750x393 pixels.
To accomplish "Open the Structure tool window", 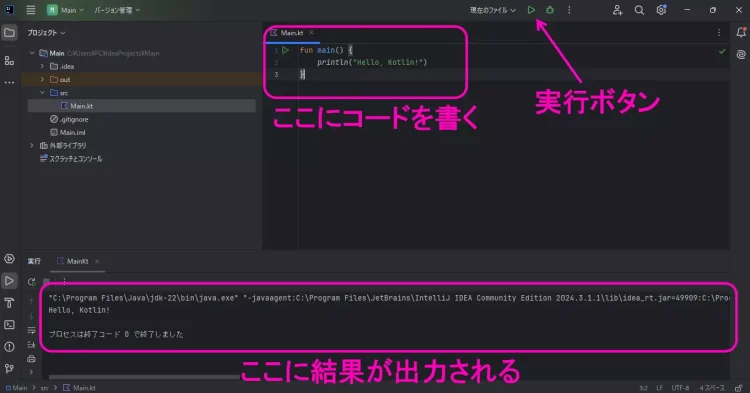I will (9, 61).
